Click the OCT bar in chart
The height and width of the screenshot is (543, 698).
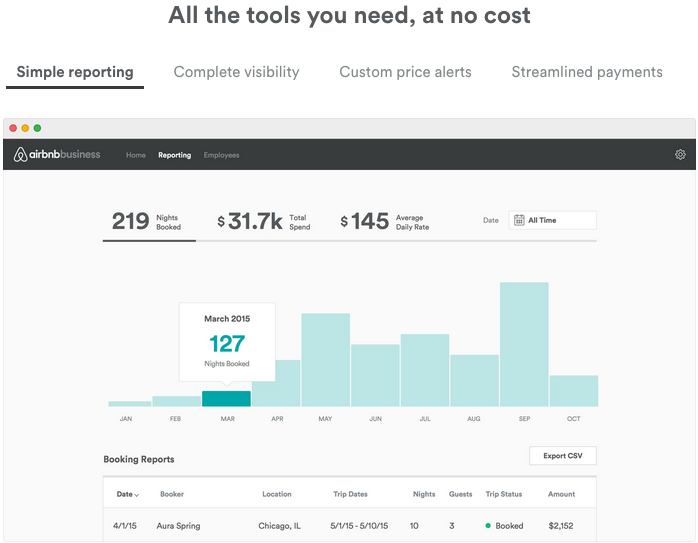coord(574,391)
